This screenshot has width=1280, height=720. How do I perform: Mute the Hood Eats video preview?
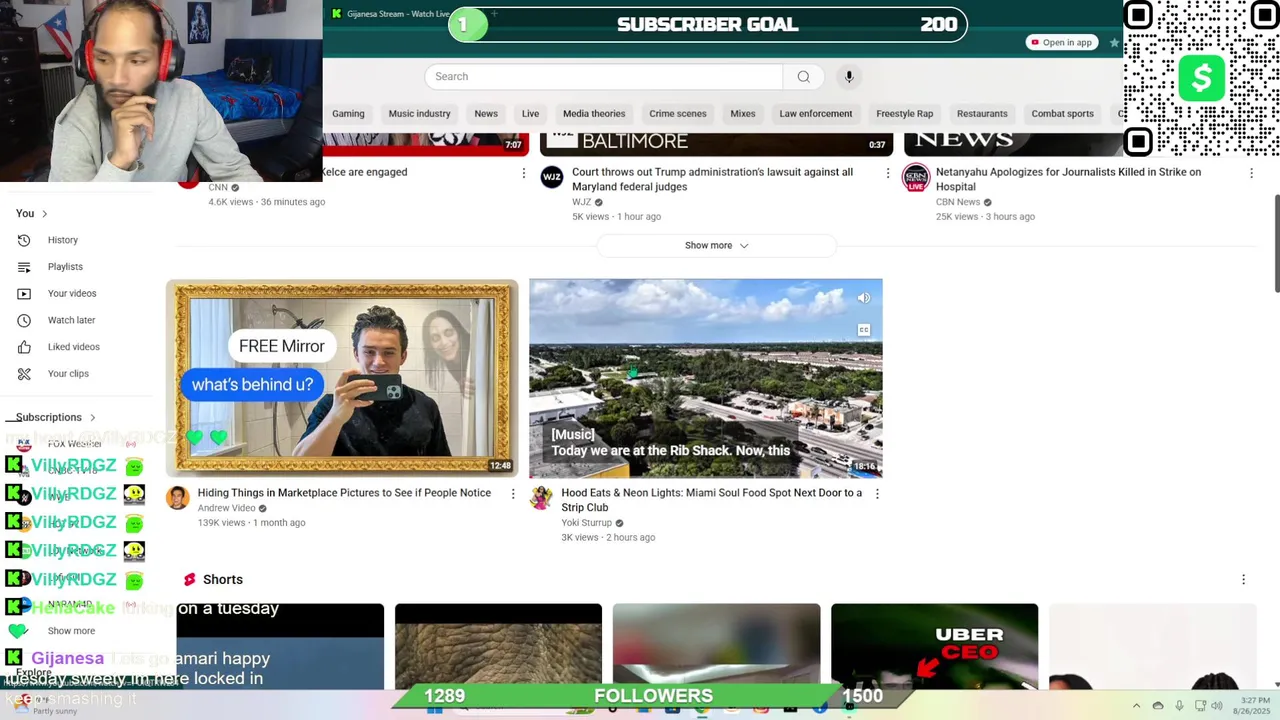coord(864,298)
